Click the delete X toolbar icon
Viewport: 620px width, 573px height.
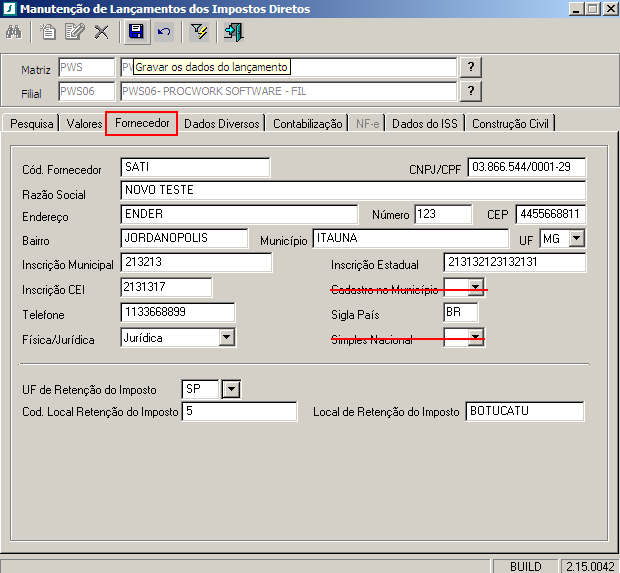click(x=101, y=32)
